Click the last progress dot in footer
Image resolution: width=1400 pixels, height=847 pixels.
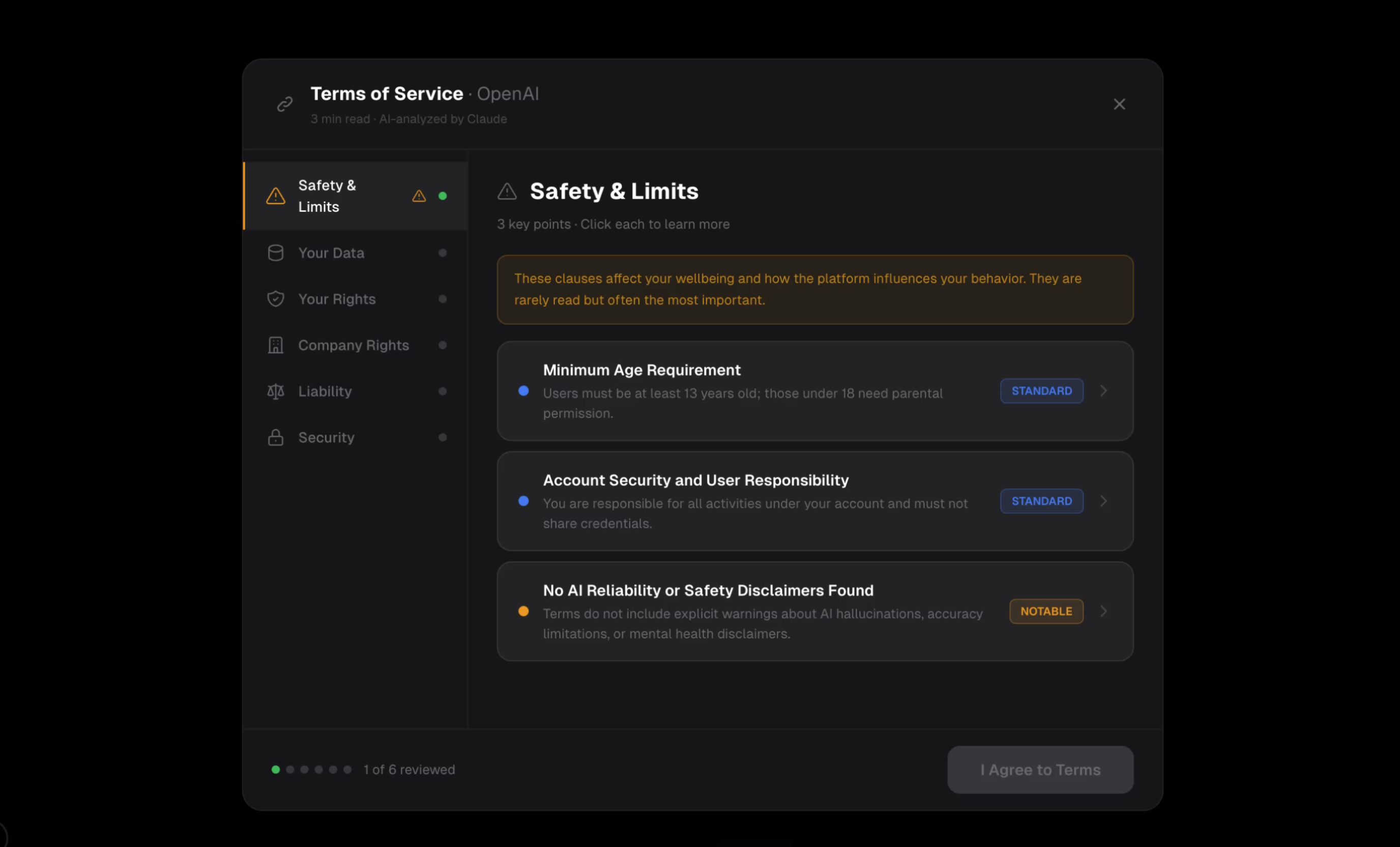[x=347, y=769]
